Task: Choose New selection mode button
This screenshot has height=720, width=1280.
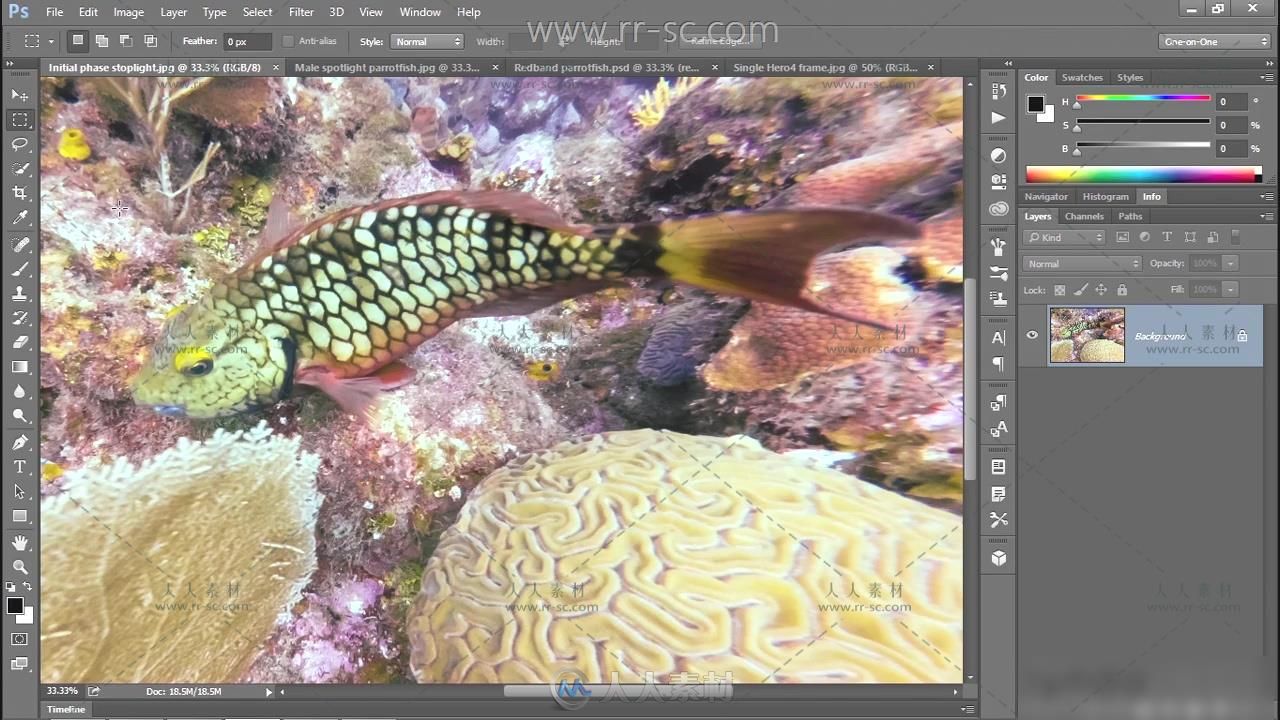Action: (x=77, y=41)
